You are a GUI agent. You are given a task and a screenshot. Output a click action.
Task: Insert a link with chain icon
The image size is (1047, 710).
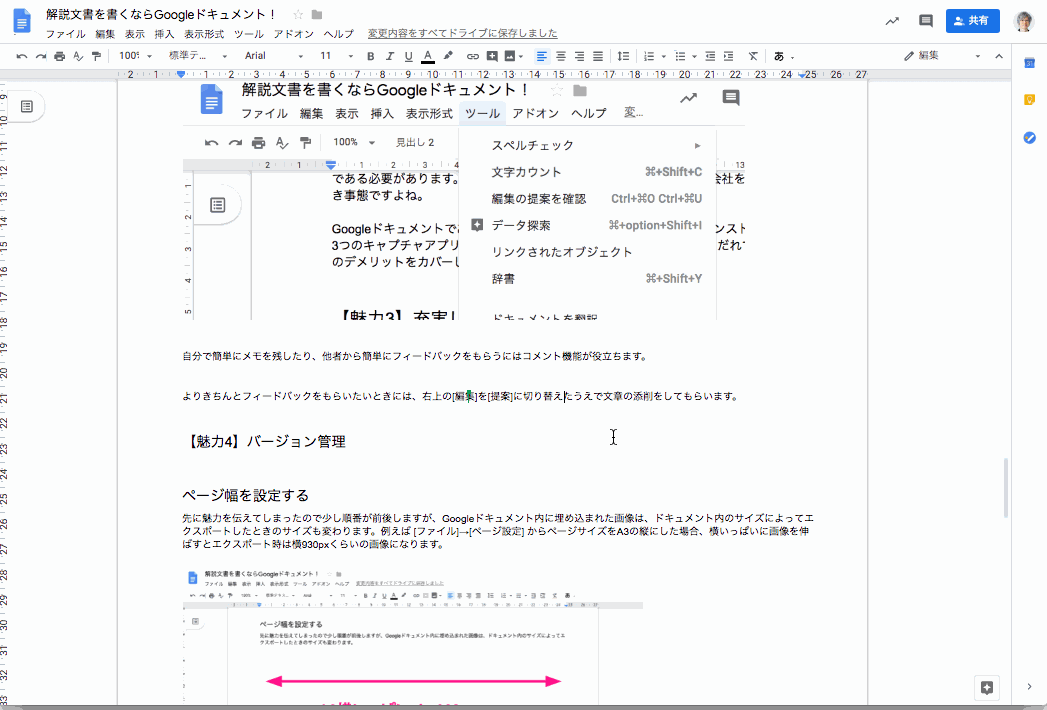[473, 56]
